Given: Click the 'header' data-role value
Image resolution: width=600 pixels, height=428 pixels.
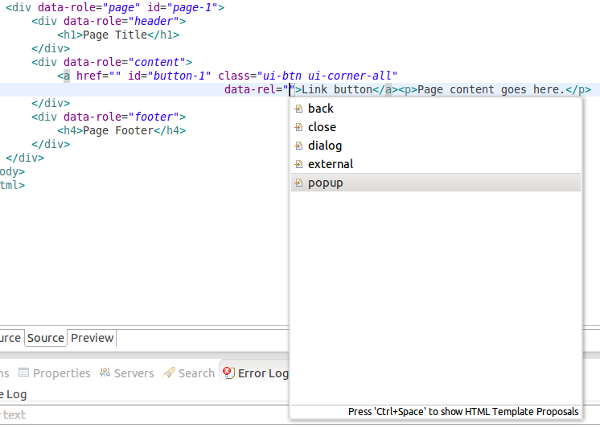Looking at the screenshot, I should click(154, 21).
